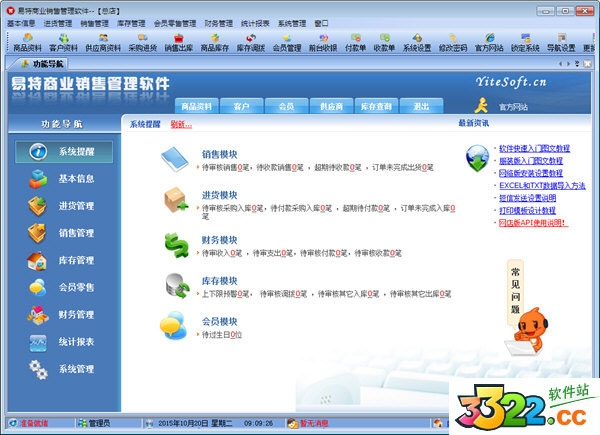
Task: Open 库存调拨 toolbar icon
Action: (251, 42)
